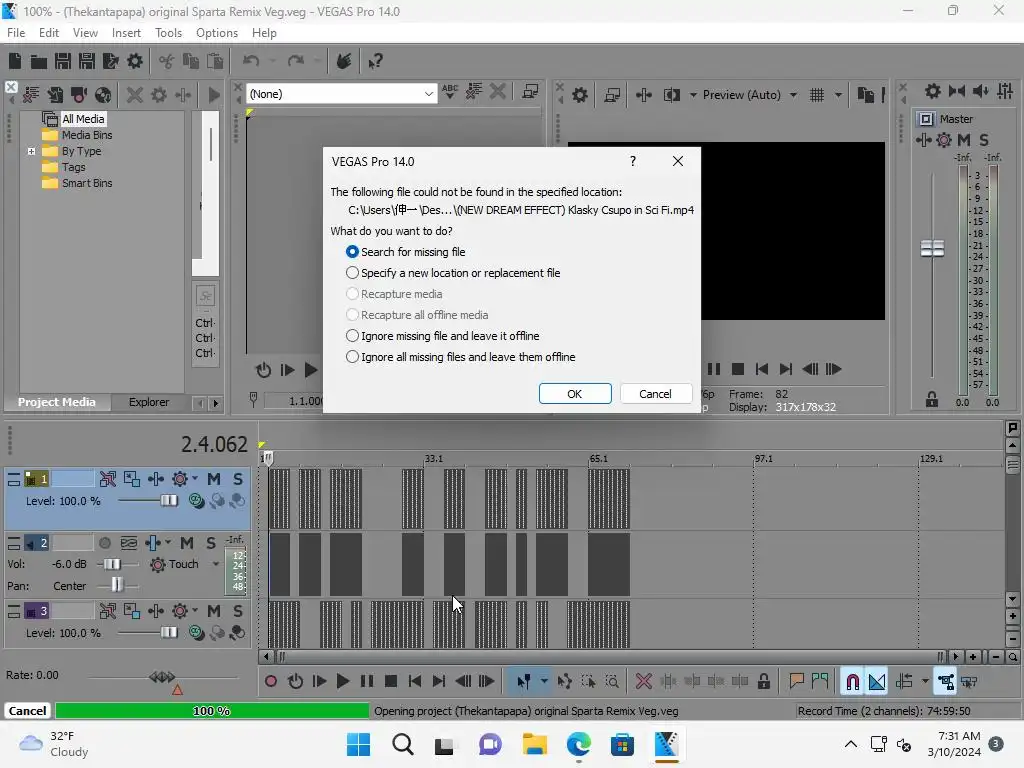
Task: Click Cancel in the missing file dialog
Action: 655,394
